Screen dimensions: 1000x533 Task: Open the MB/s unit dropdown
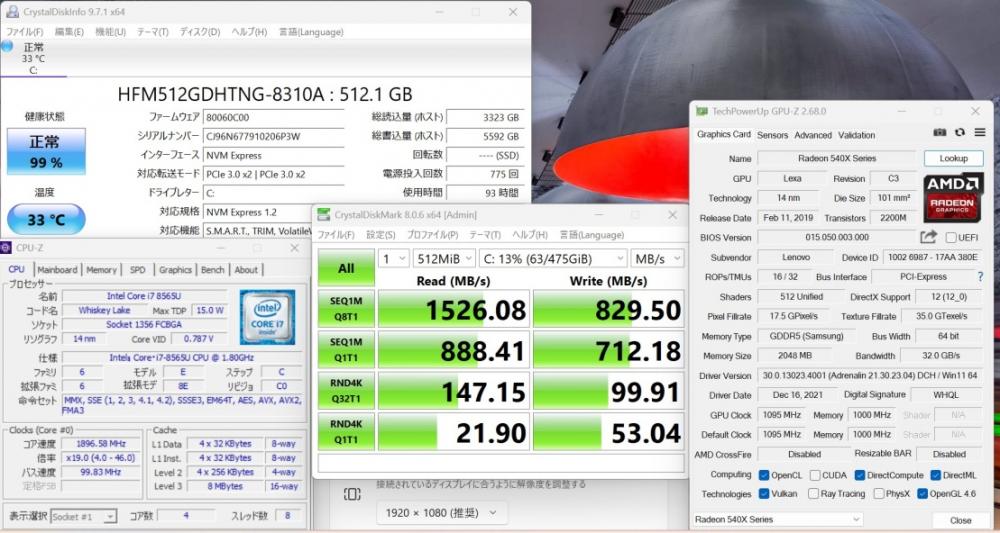(654, 259)
